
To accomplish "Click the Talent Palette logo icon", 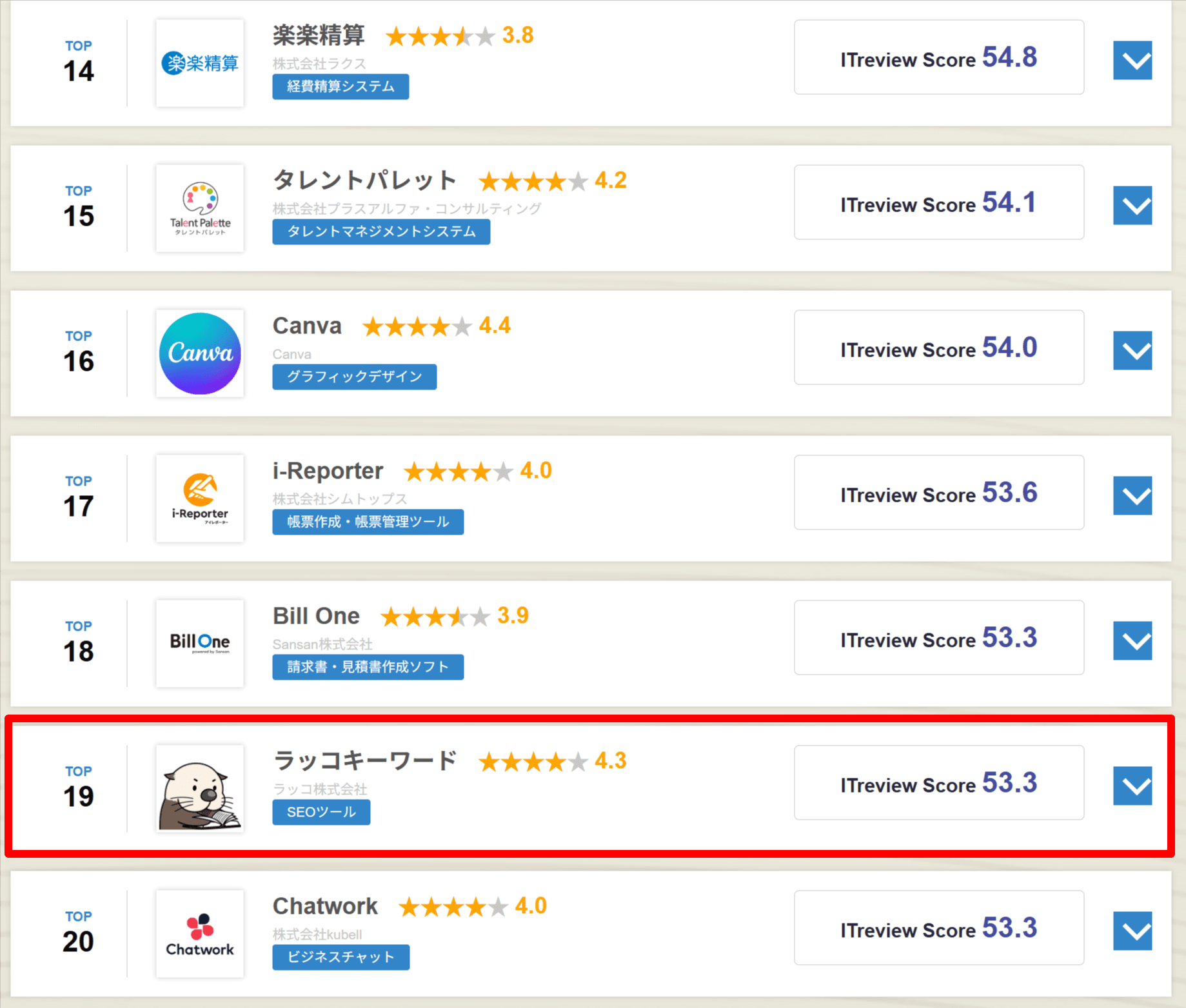I will click(200, 208).
